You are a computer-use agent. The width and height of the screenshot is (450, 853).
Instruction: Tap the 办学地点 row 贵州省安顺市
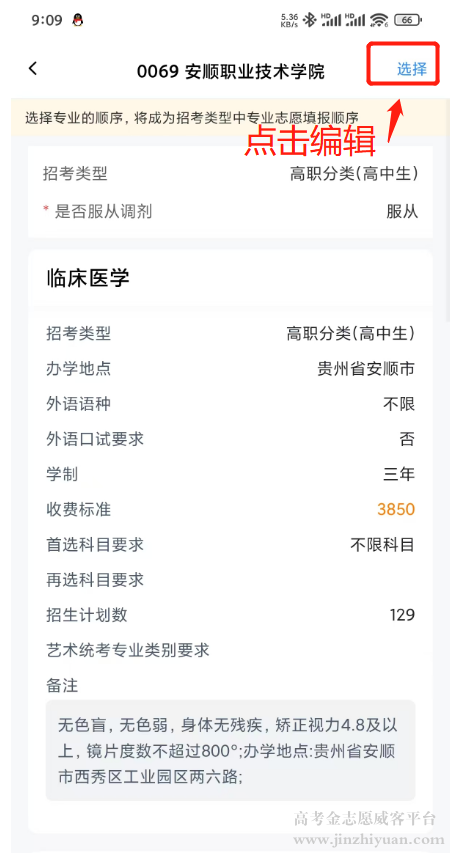coord(230,369)
